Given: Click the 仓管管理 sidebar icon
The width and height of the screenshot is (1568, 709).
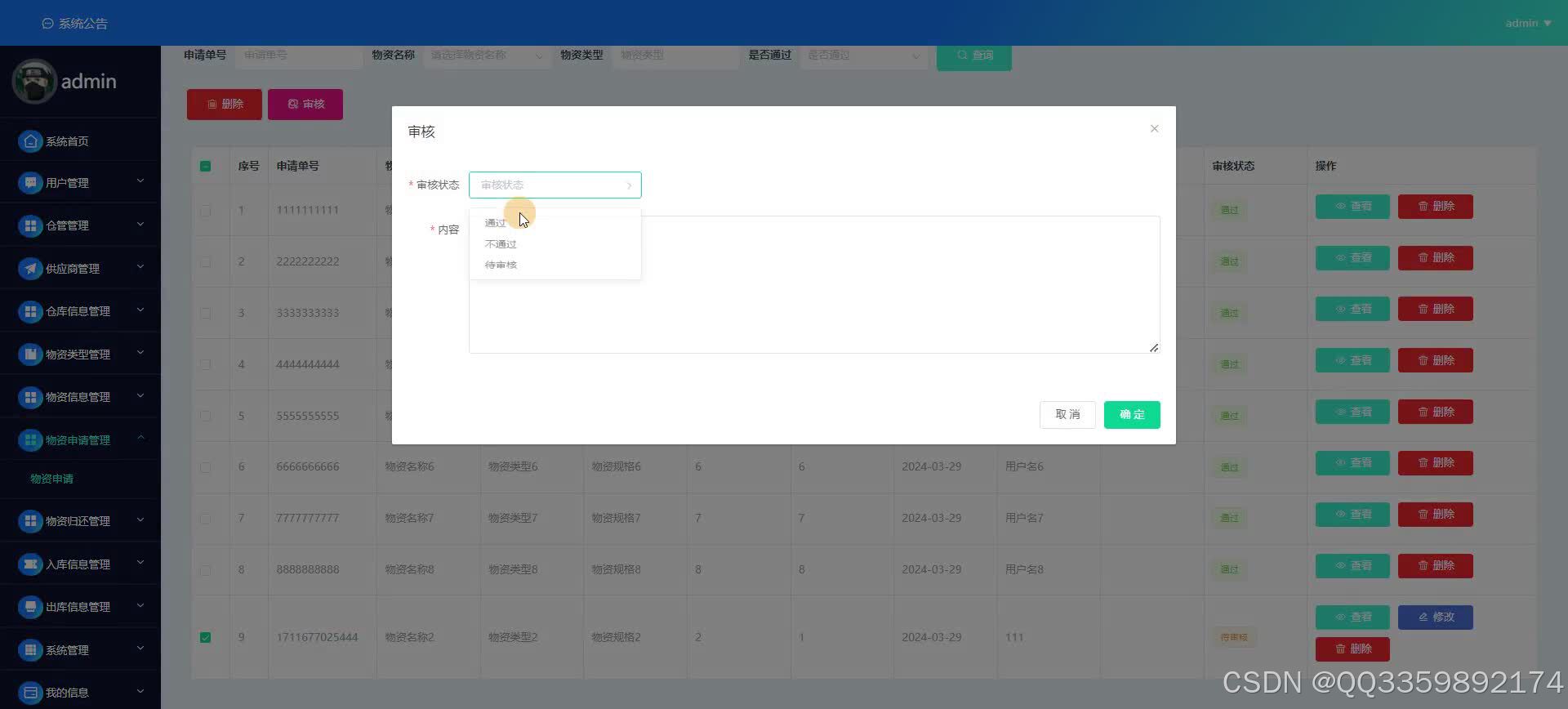Looking at the screenshot, I should [x=30, y=225].
